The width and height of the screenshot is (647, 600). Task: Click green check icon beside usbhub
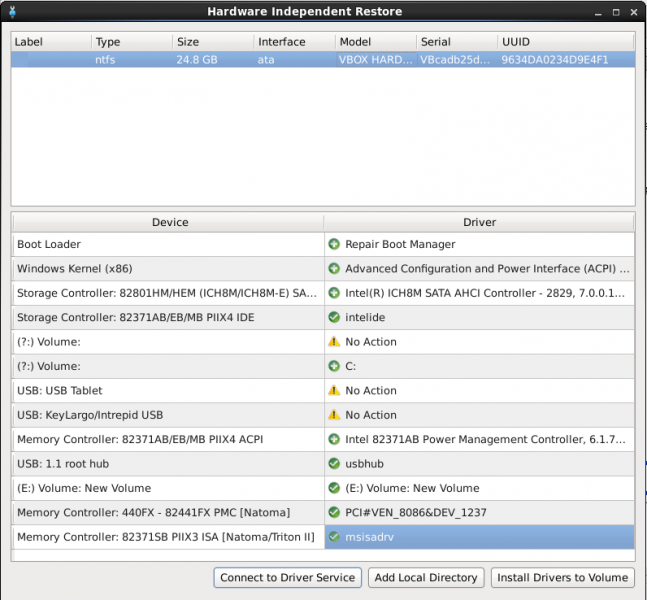334,464
